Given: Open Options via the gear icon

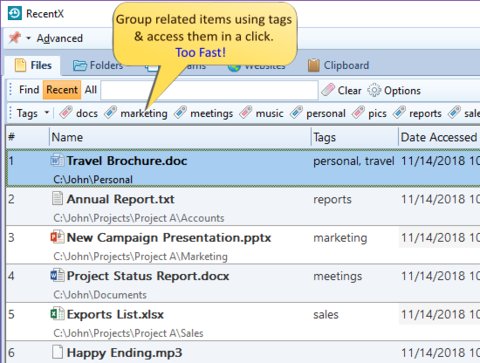Looking at the screenshot, I should coord(374,90).
